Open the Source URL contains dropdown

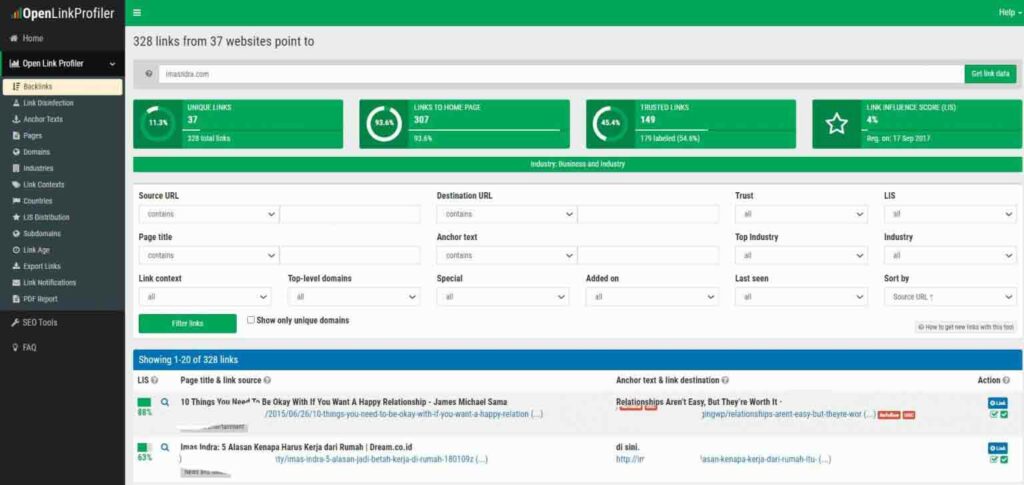point(209,214)
